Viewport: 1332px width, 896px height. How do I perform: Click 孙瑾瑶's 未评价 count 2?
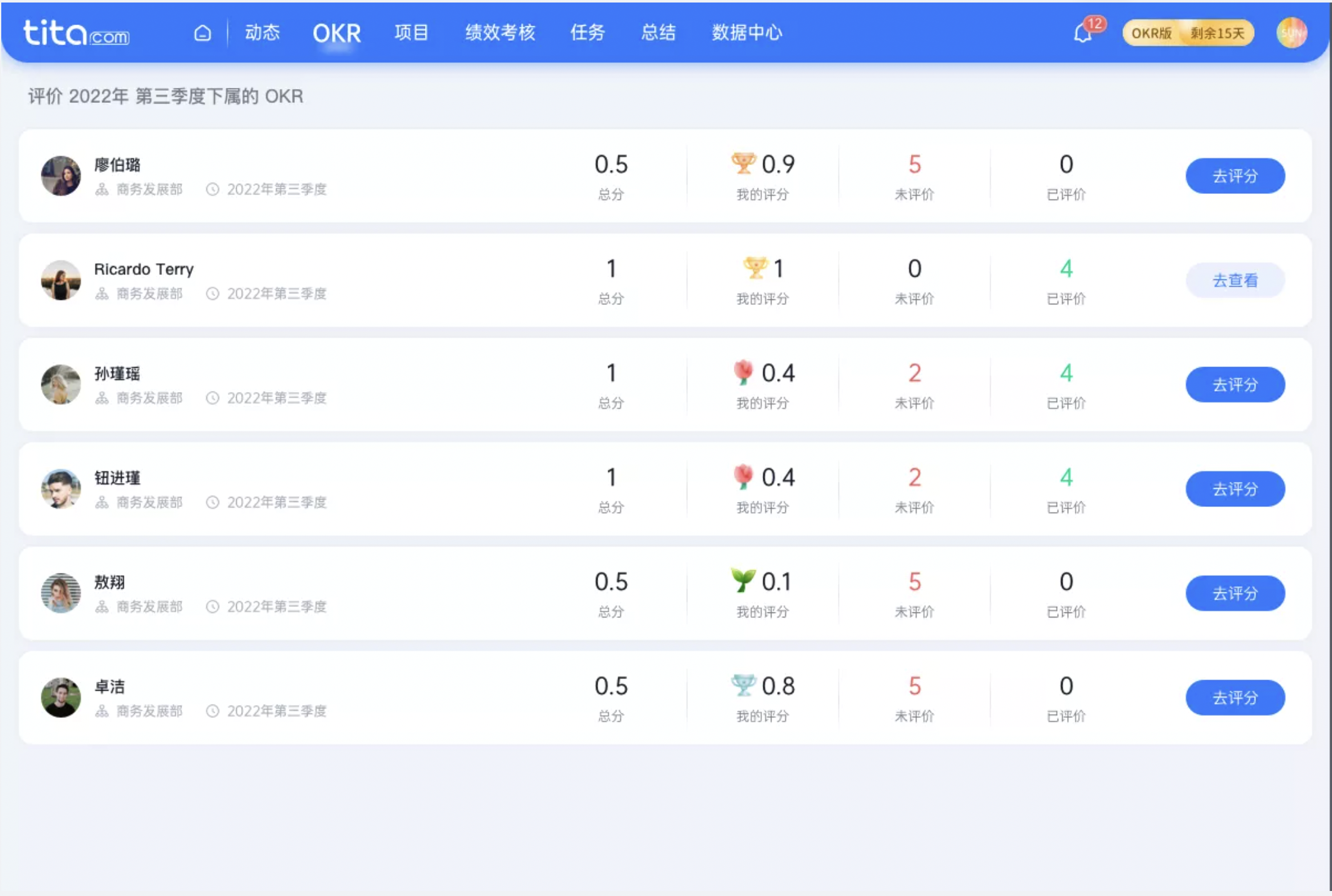click(x=915, y=373)
